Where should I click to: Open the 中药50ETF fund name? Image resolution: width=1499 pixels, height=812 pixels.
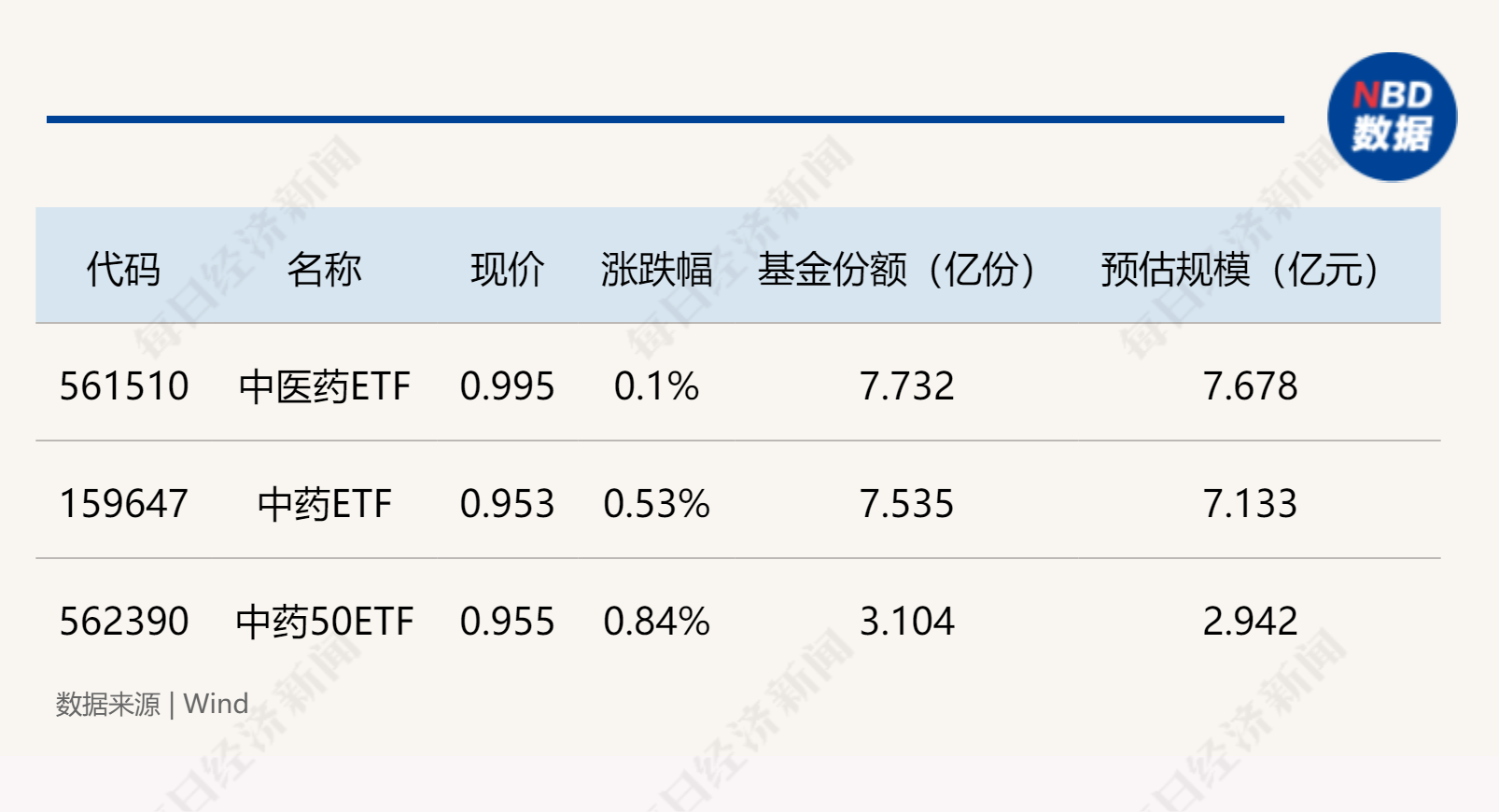[324, 622]
